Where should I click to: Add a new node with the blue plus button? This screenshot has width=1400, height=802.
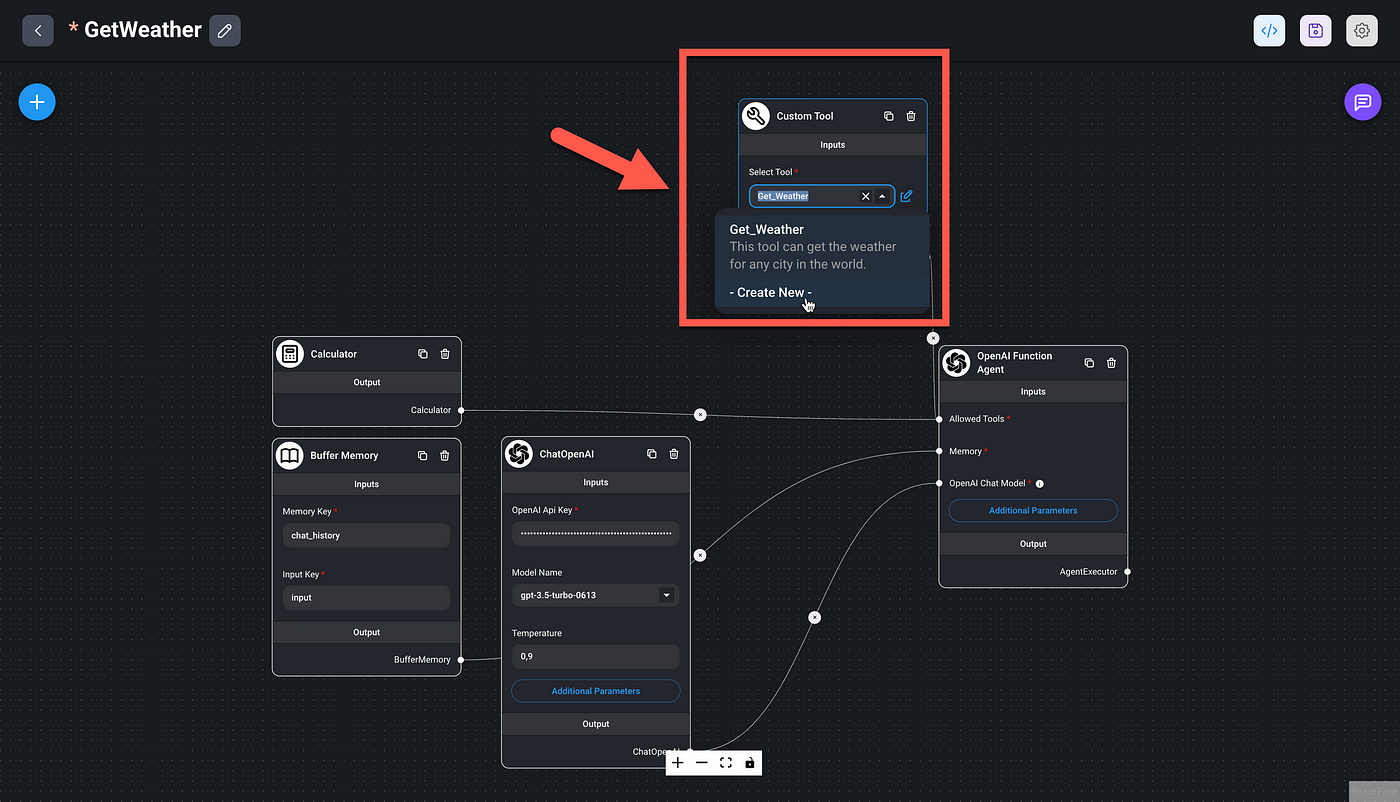click(37, 102)
